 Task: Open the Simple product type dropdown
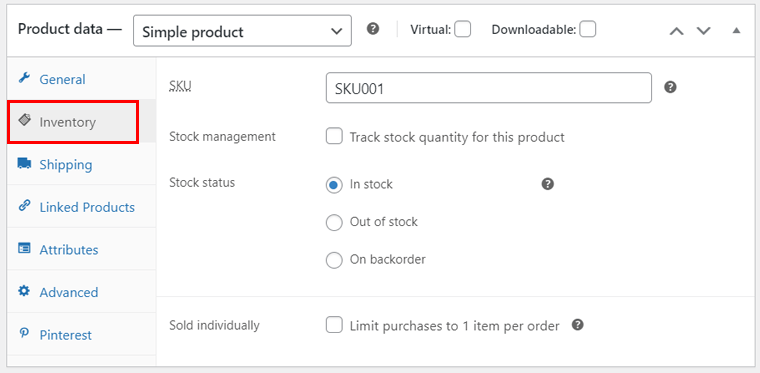pyautogui.click(x=242, y=31)
